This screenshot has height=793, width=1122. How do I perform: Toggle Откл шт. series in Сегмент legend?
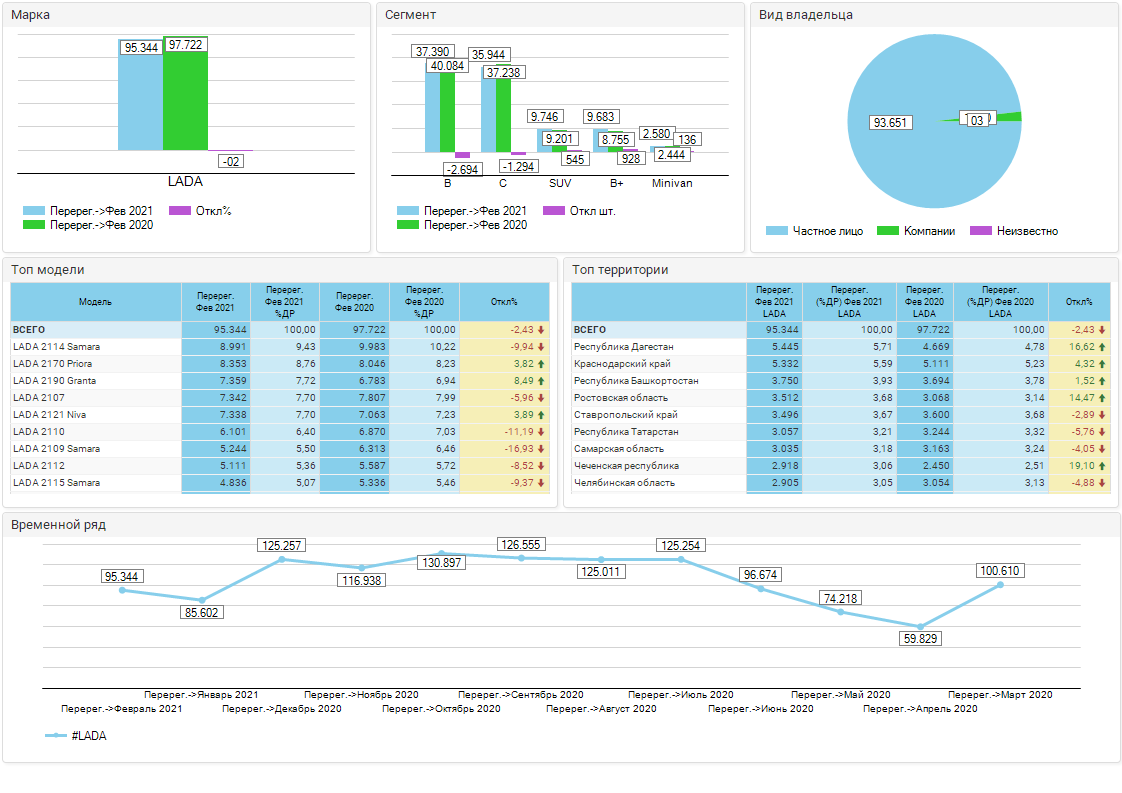554,211
